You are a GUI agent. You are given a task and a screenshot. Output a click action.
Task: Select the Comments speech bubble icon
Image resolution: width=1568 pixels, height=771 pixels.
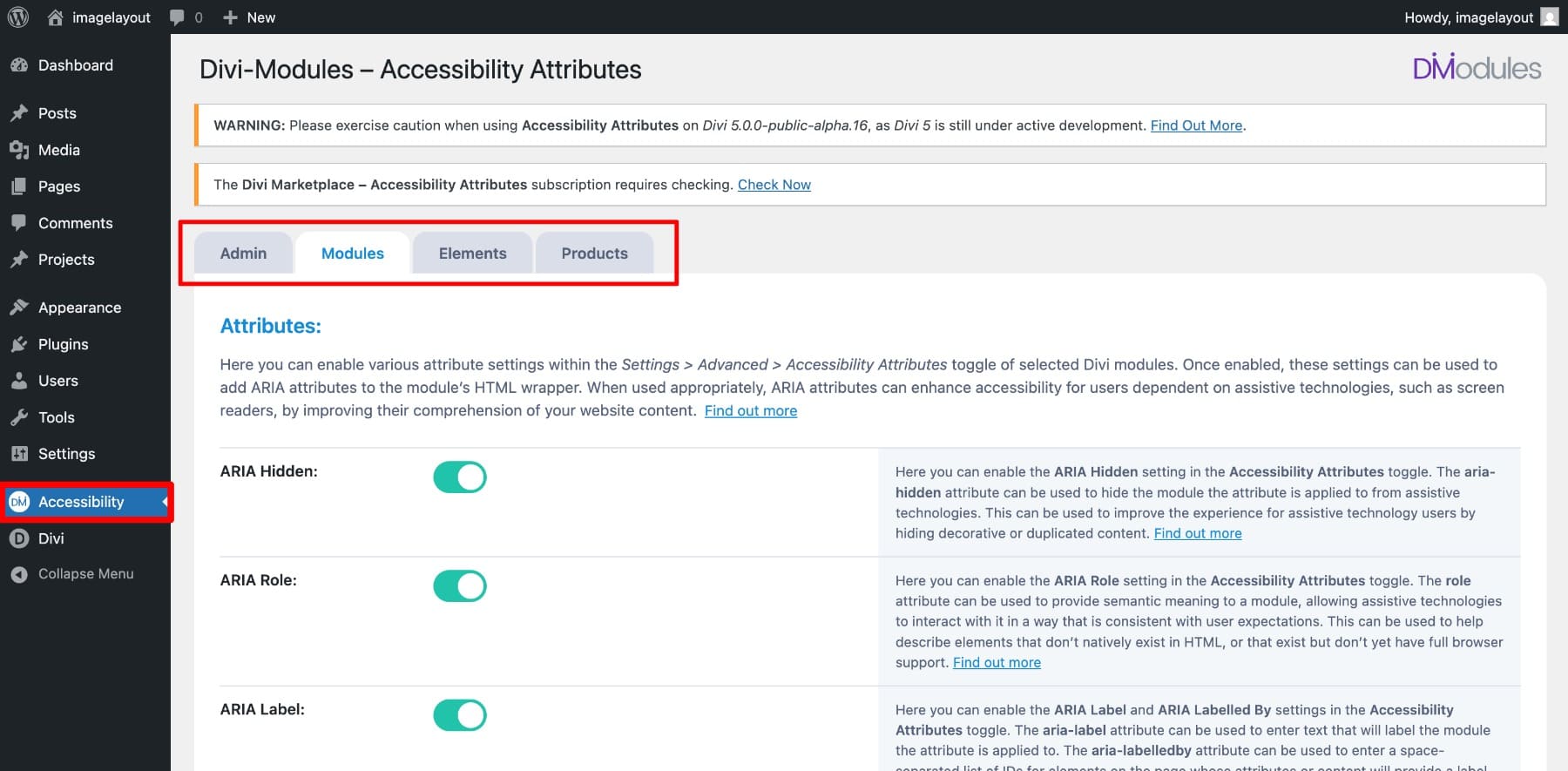point(19,223)
